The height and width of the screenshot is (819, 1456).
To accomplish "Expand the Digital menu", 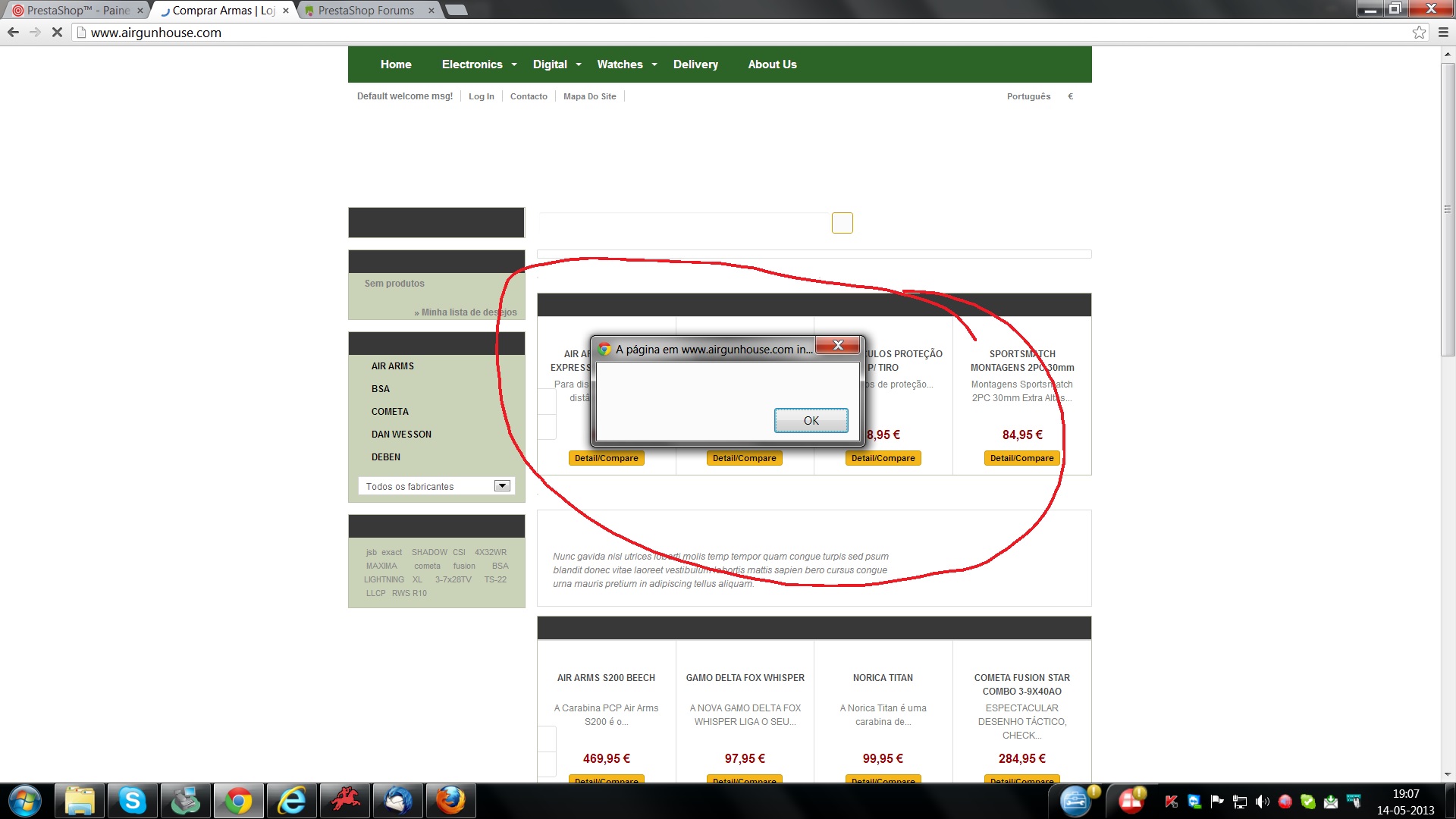I will tap(557, 64).
